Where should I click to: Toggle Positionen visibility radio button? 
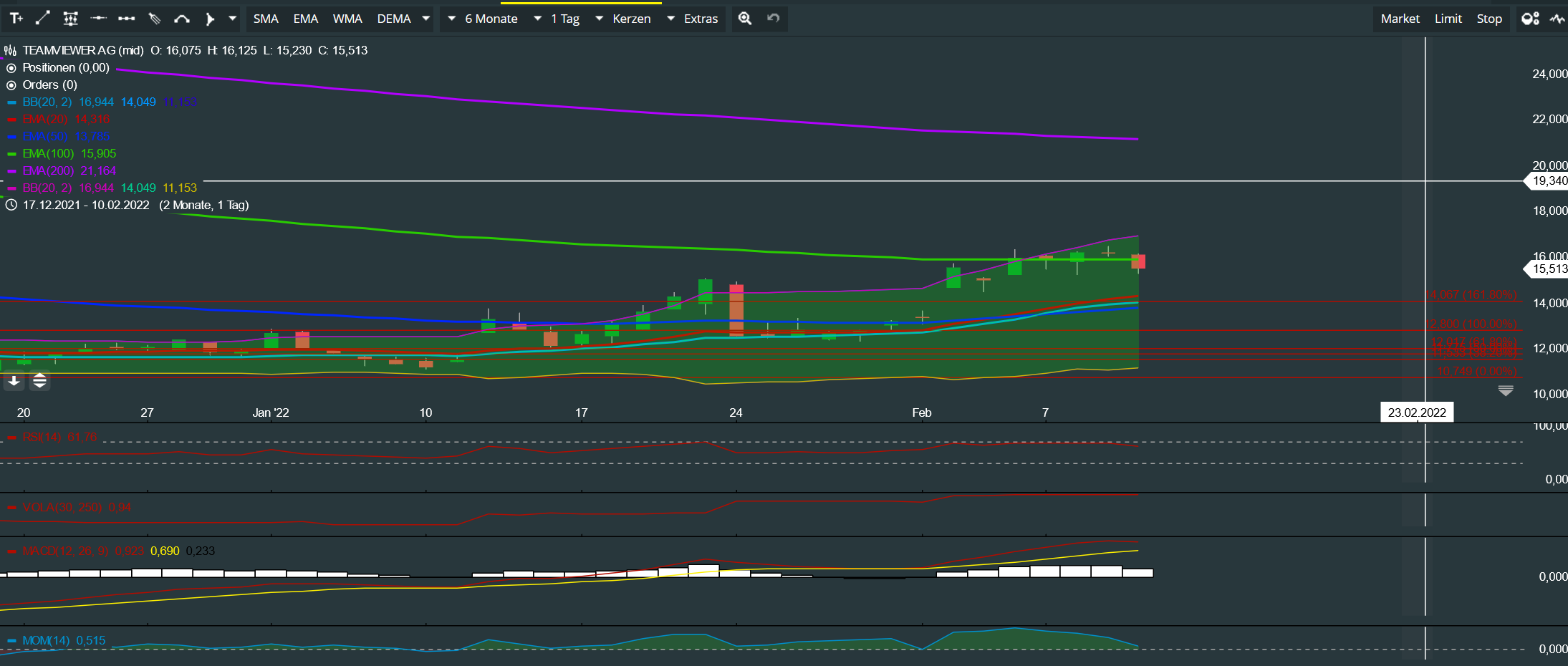(x=11, y=68)
